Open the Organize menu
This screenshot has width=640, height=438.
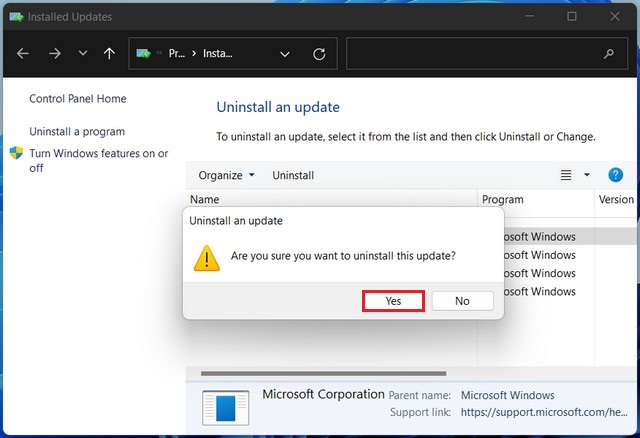[x=226, y=175]
